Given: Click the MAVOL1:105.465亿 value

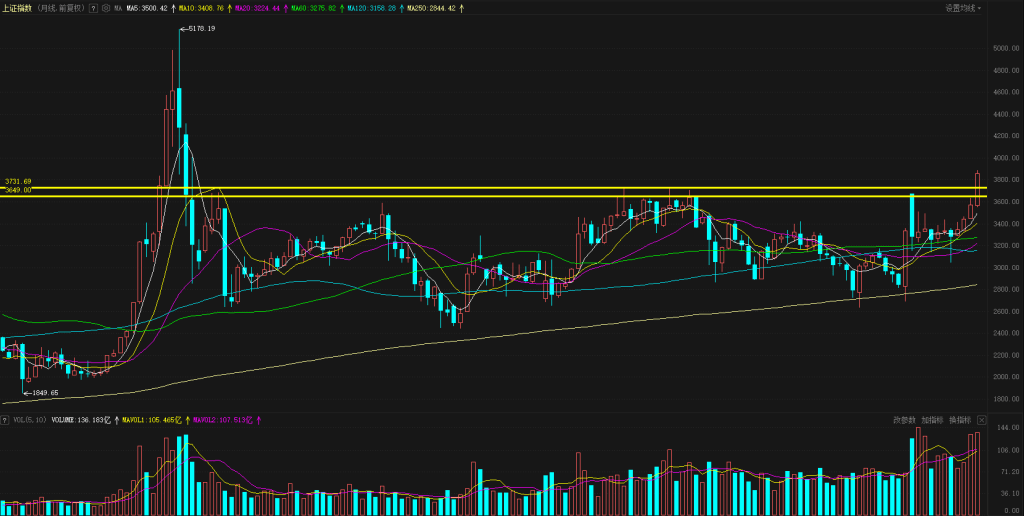Looking at the screenshot, I should tap(152, 420).
